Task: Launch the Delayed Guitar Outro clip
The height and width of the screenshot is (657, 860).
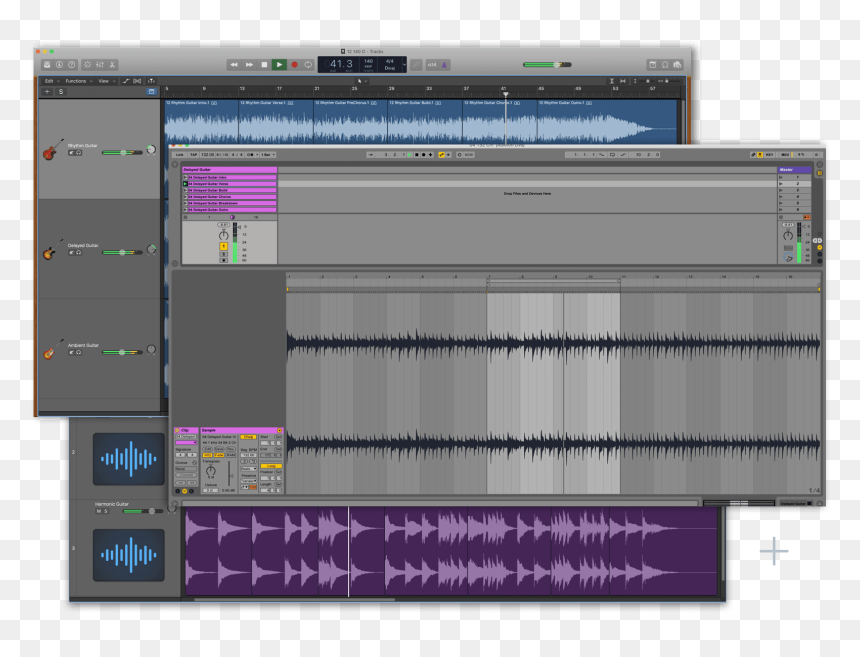Action: pos(185,209)
